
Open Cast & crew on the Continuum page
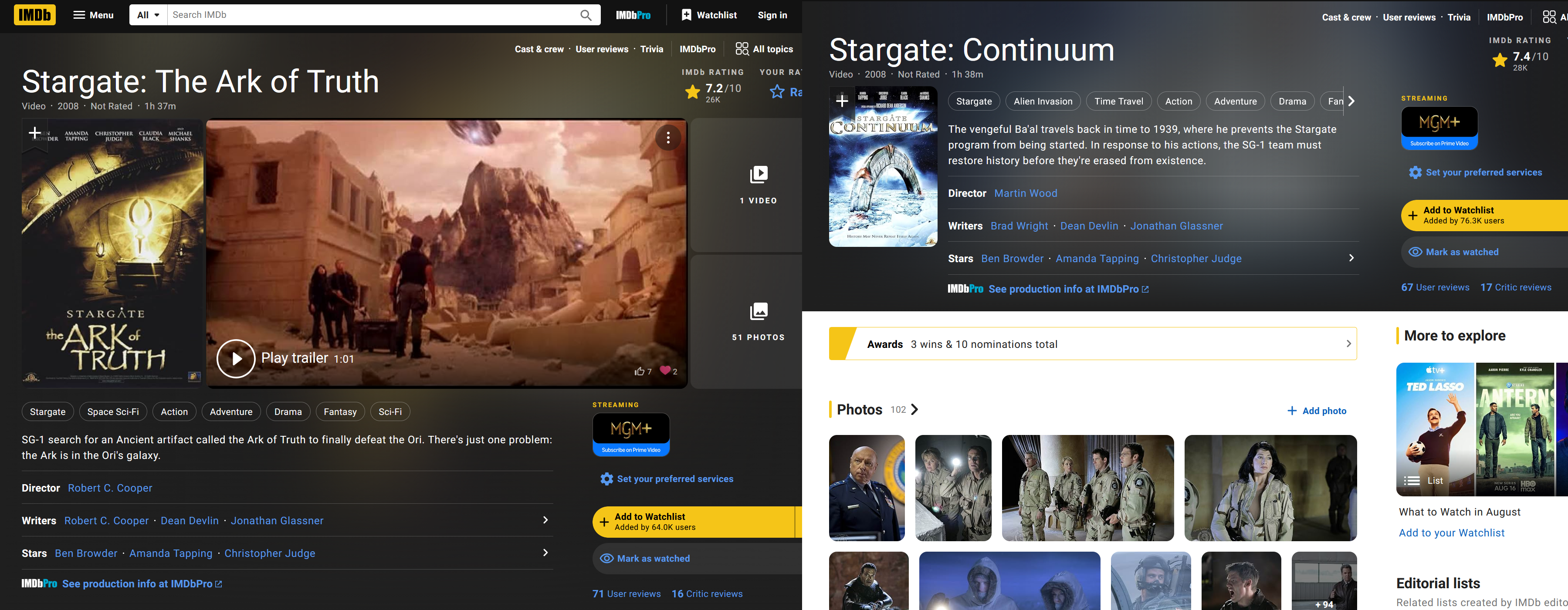pyautogui.click(x=1346, y=17)
